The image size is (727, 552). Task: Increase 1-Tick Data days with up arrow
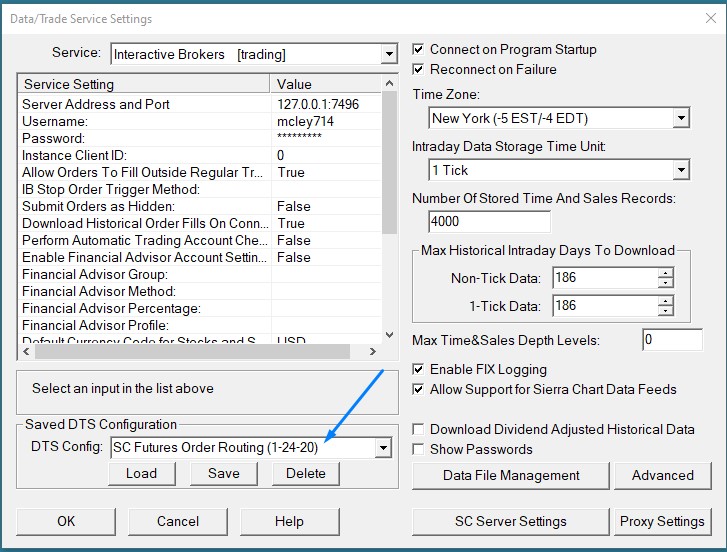tap(666, 300)
